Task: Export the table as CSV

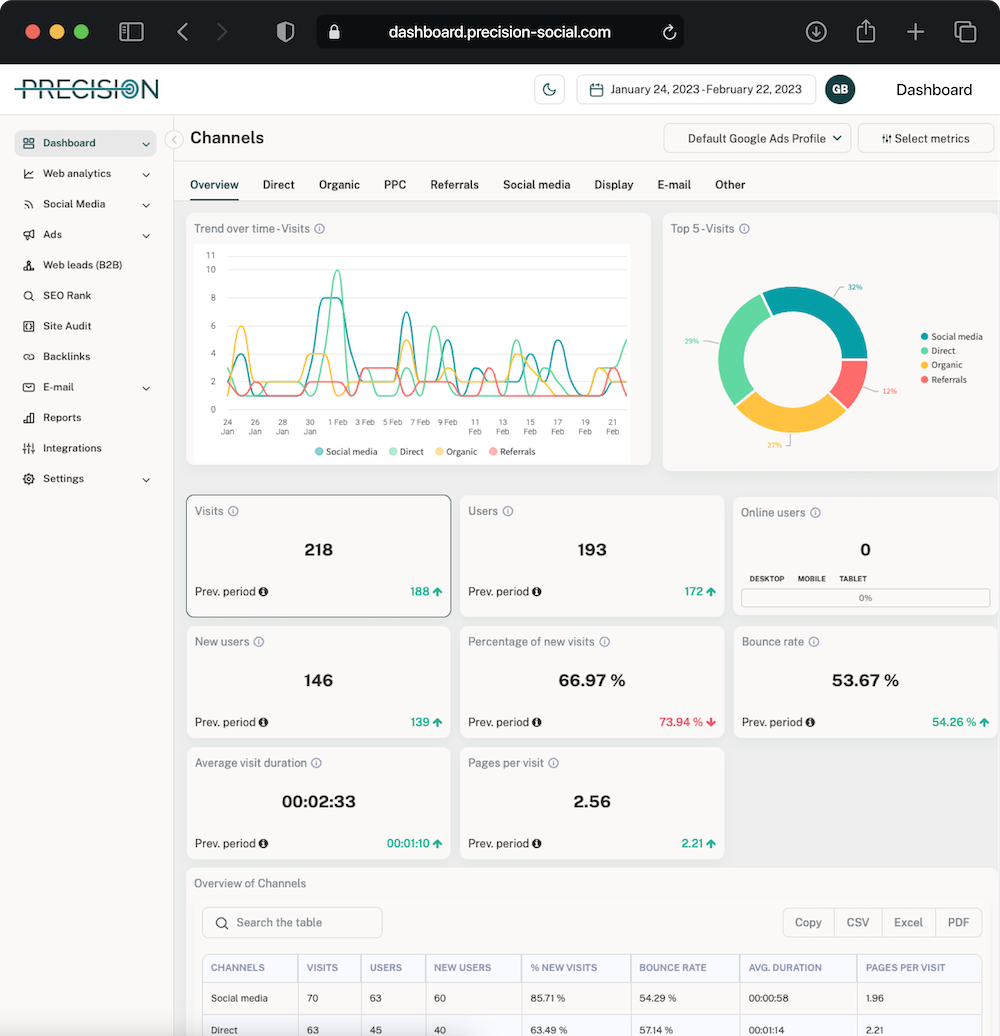Action: tap(857, 922)
